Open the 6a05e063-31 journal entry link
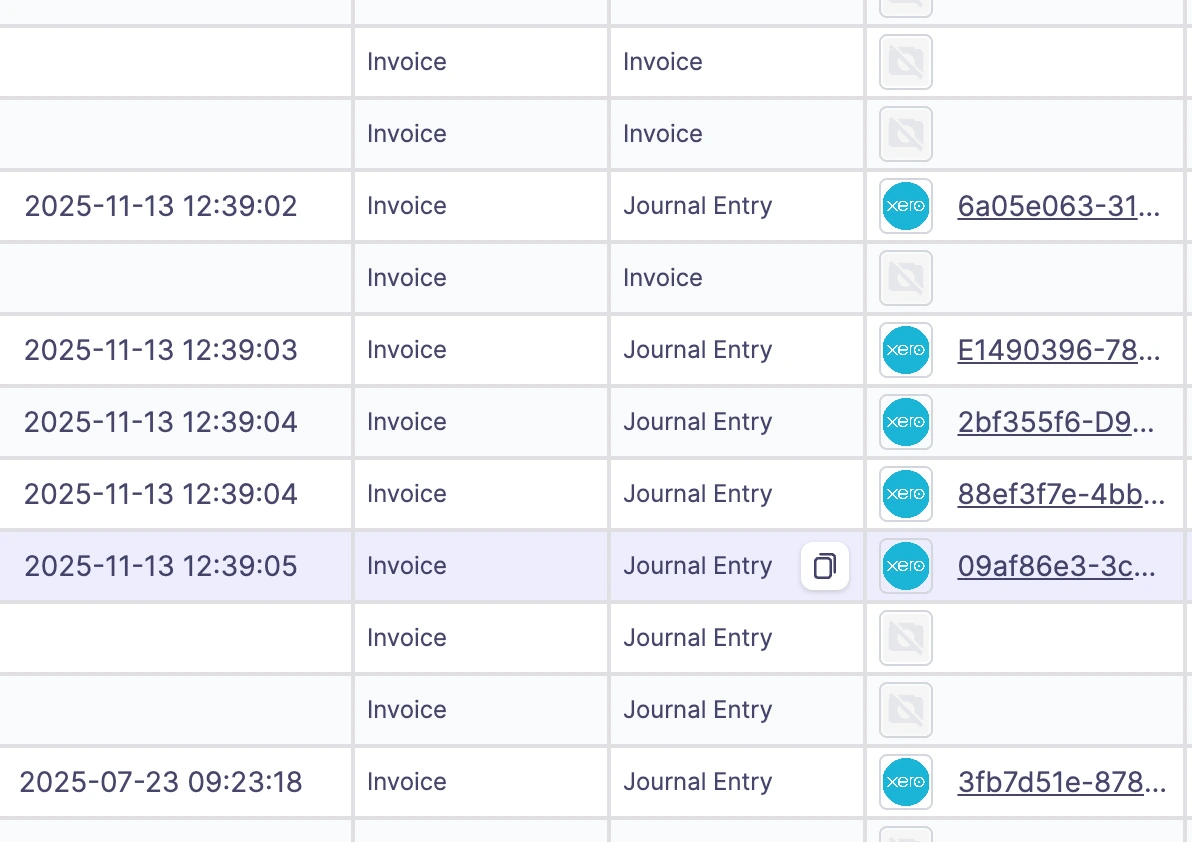Screen dimensions: 1192x842 tap(1060, 206)
